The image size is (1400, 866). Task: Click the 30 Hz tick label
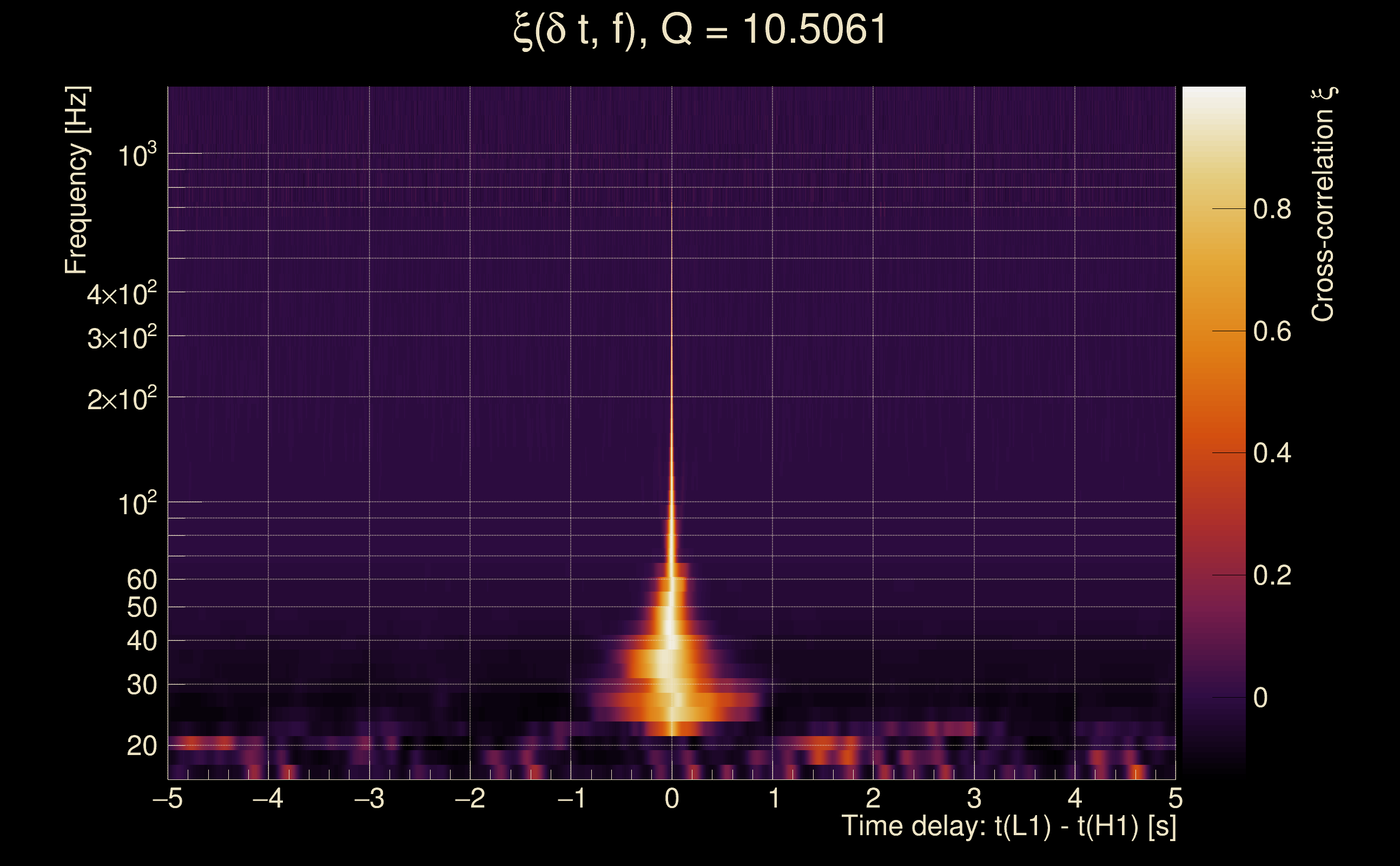(x=141, y=685)
